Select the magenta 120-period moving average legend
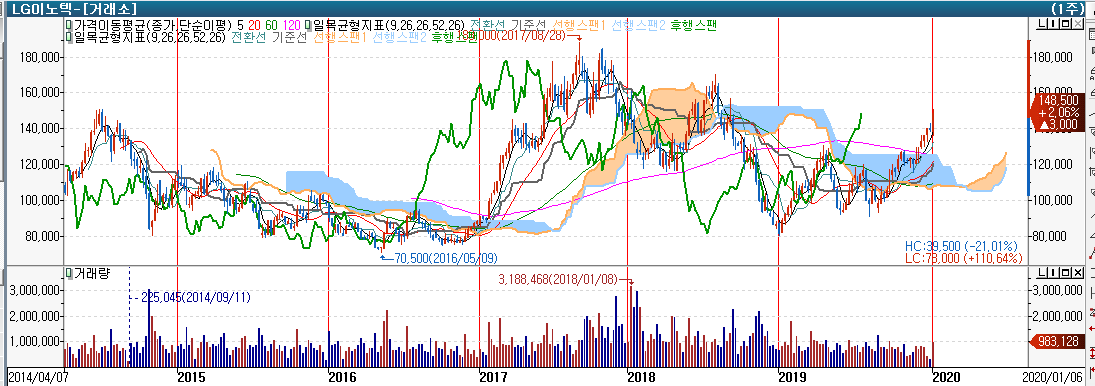1095x386 pixels. point(293,25)
